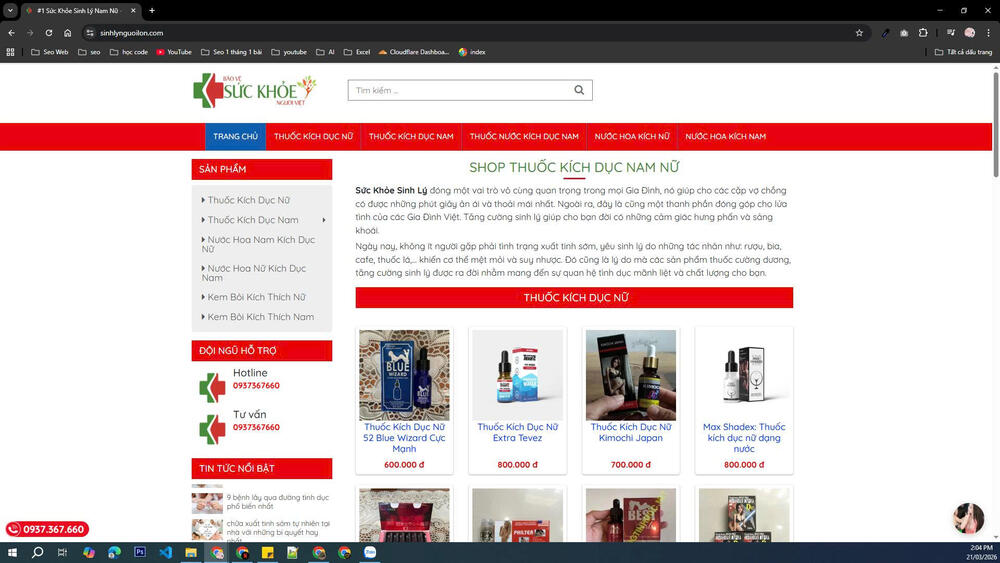1000x563 pixels.
Task: Open sidebar link Thuốc Kích Dục Nam
Action: [253, 220]
